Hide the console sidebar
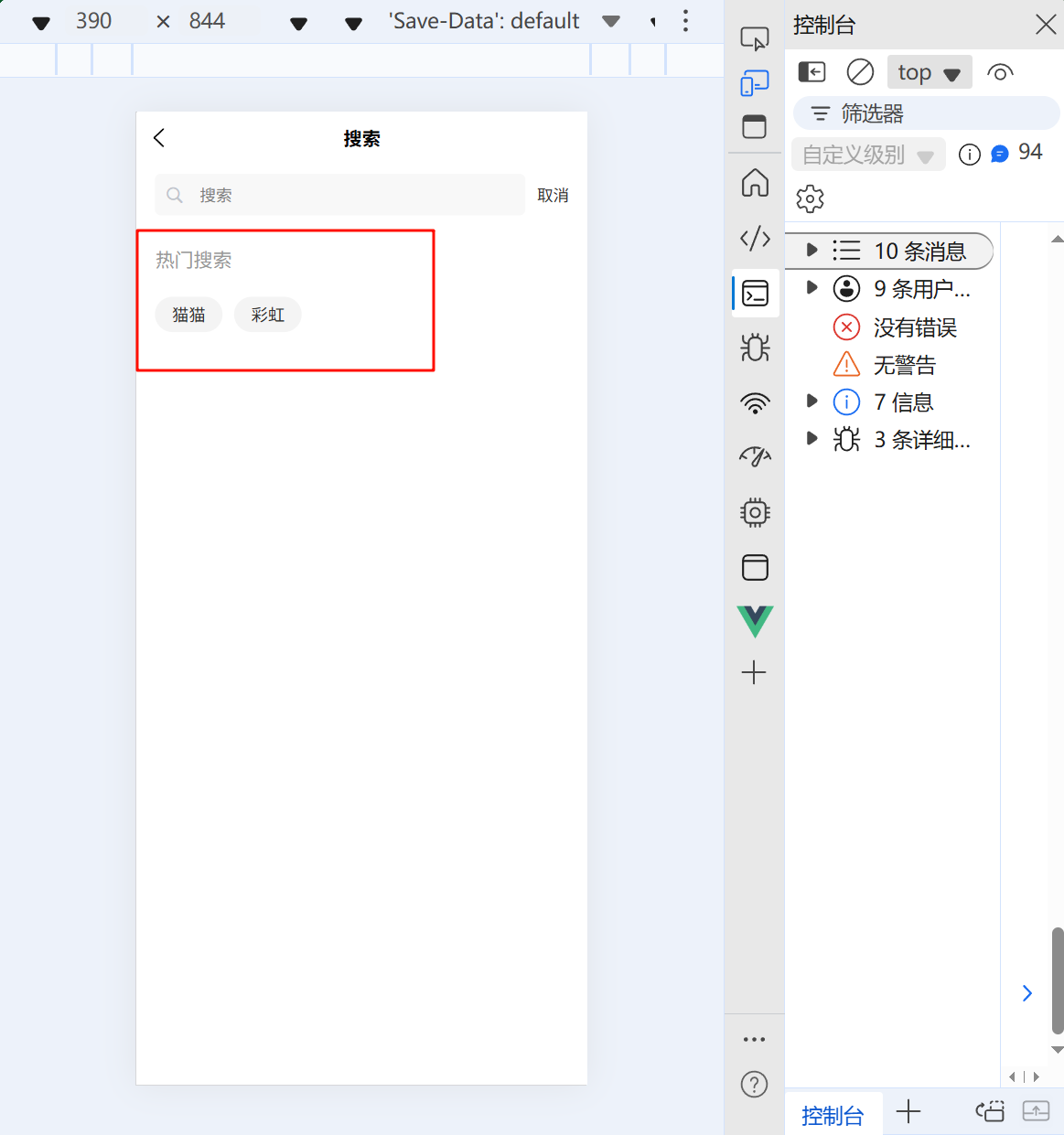Image resolution: width=1064 pixels, height=1135 pixels. (811, 72)
